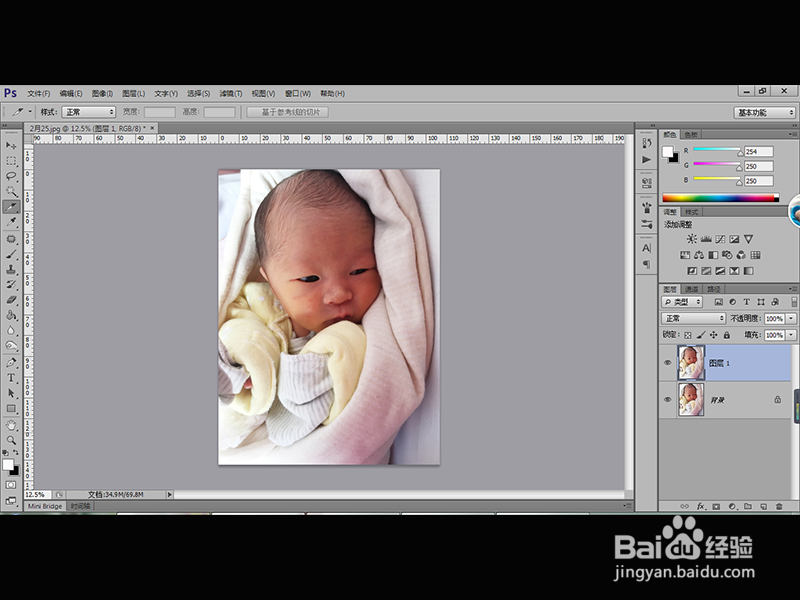
Task: Toggle lock all padlock icon
Action: point(727,335)
